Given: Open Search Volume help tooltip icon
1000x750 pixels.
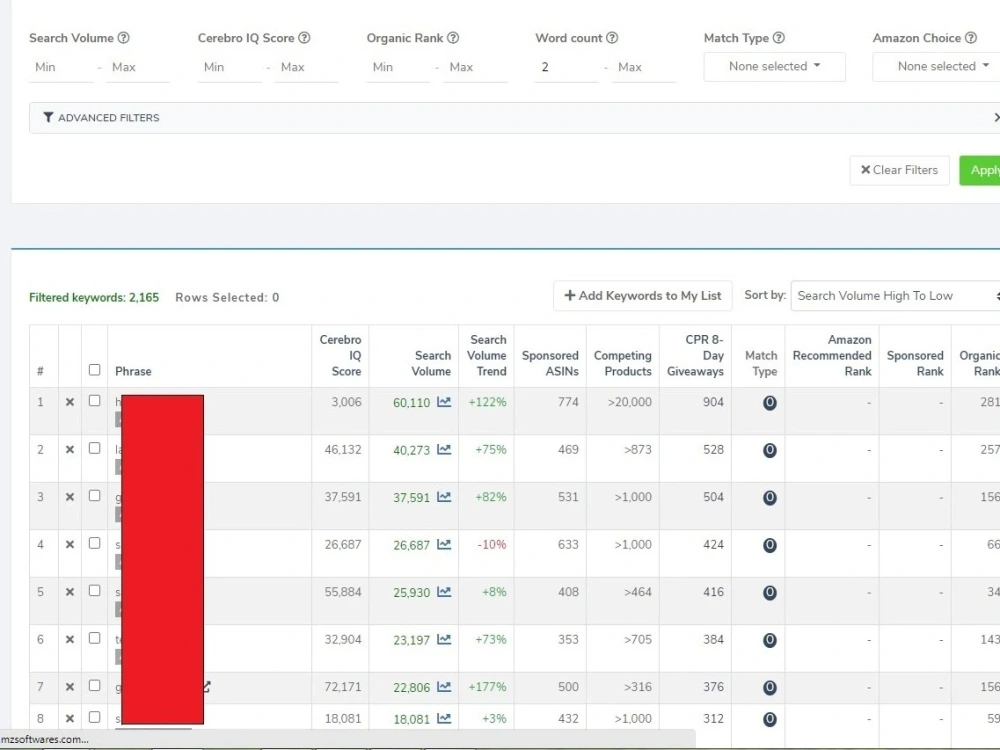Looking at the screenshot, I should 124,38.
